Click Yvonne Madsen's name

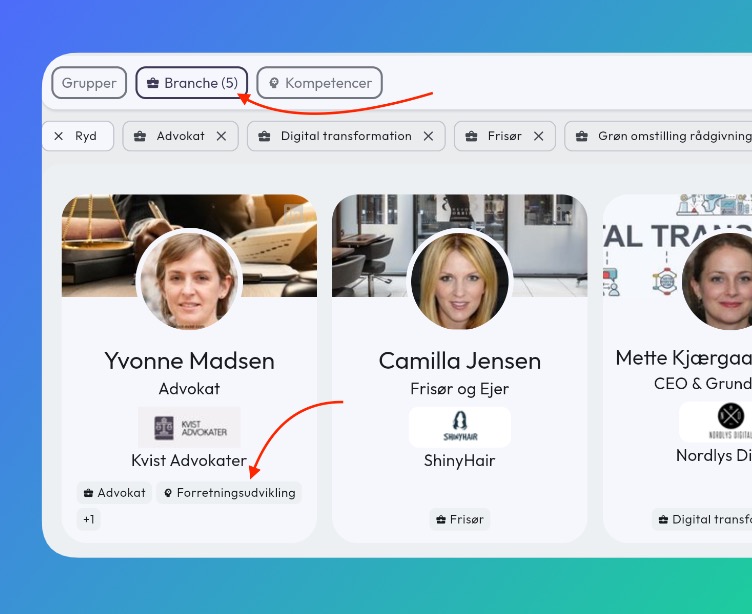(189, 361)
